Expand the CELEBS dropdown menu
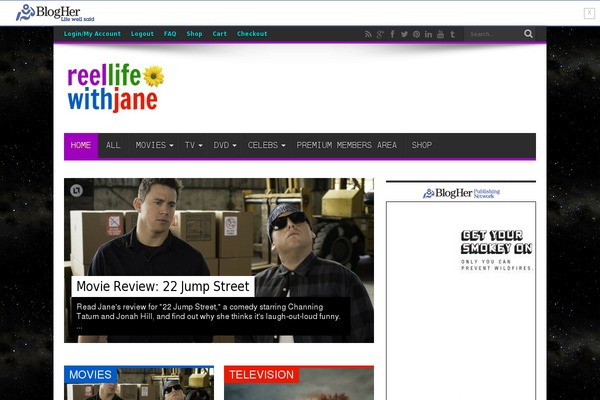This screenshot has width=600, height=400. (266, 145)
